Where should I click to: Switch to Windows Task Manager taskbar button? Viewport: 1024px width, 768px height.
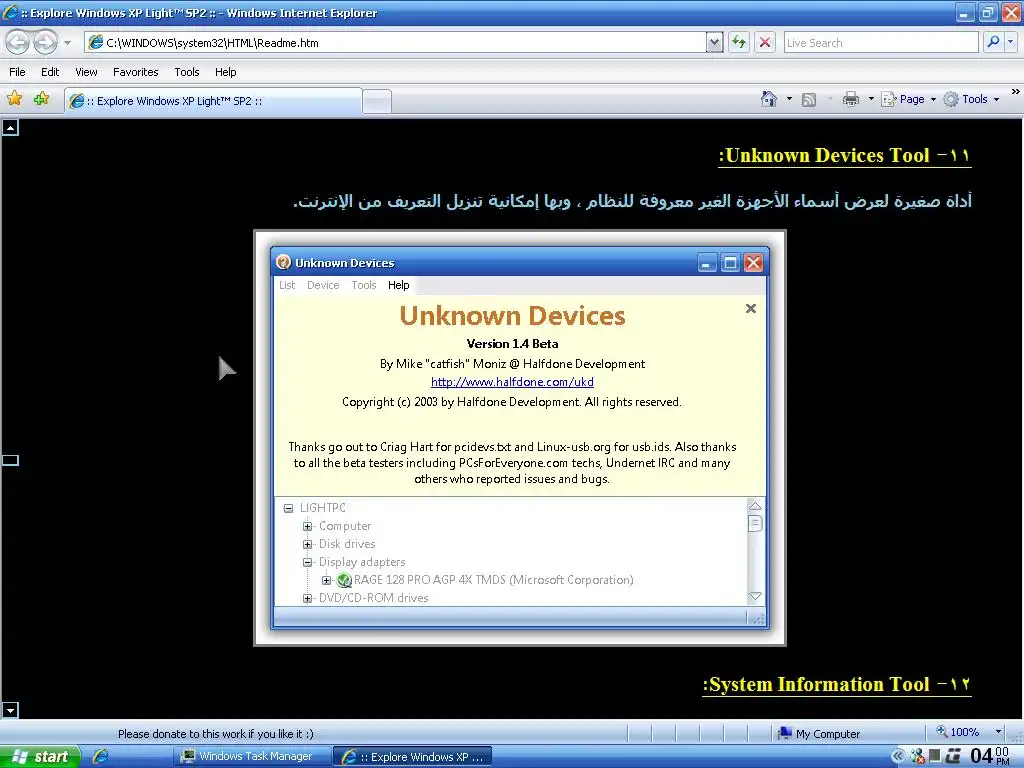coord(251,756)
